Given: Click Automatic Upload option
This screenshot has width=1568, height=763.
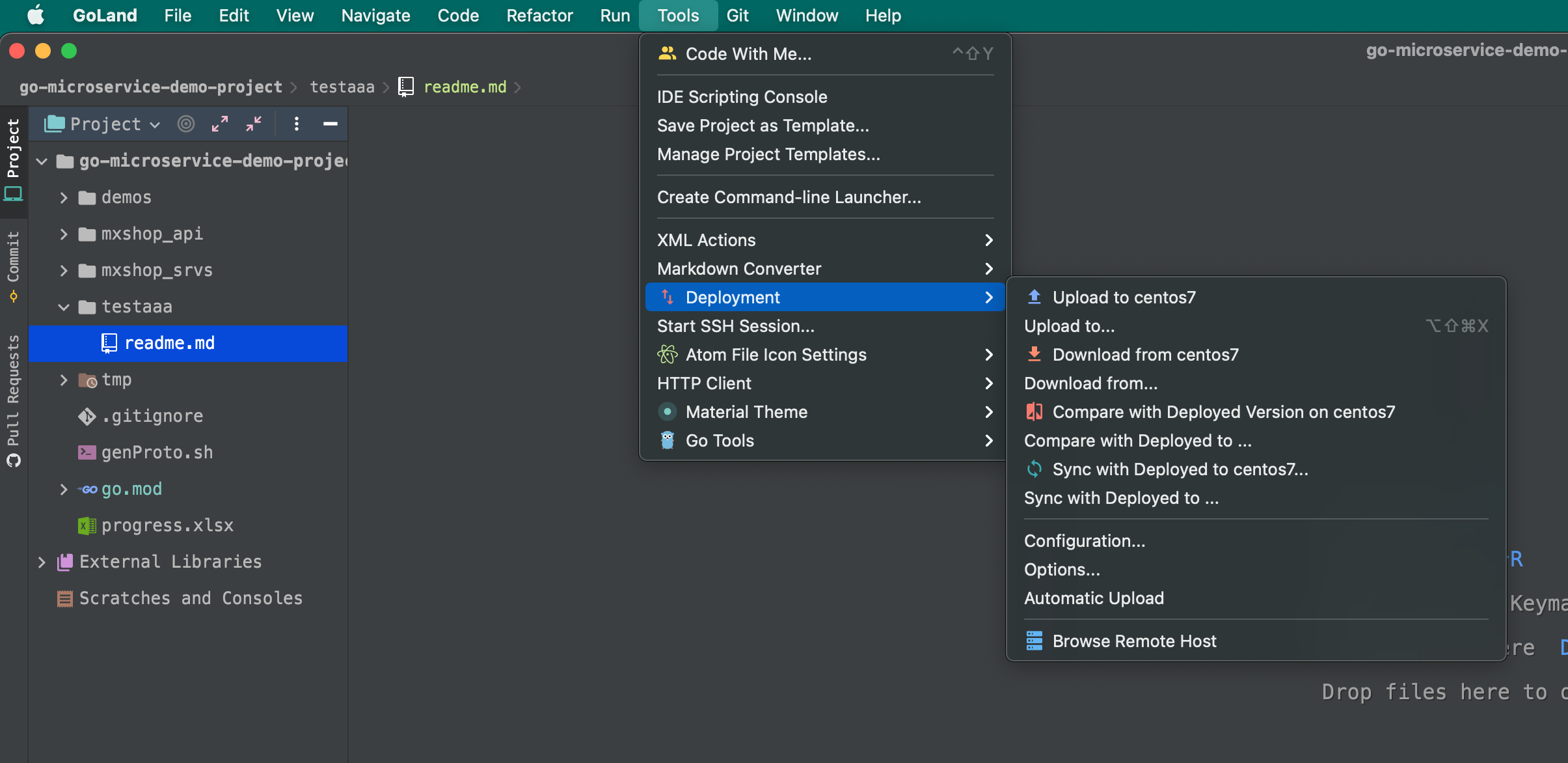Looking at the screenshot, I should [x=1094, y=597].
